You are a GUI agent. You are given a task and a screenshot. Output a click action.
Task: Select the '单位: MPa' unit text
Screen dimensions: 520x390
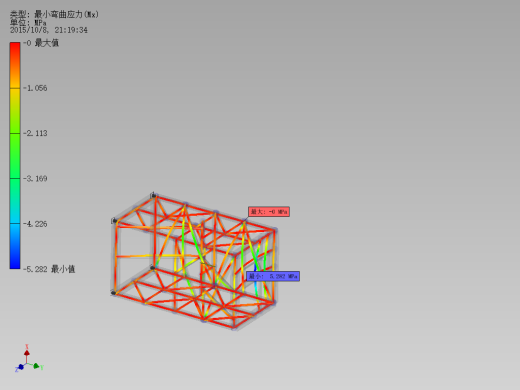pos(28,23)
